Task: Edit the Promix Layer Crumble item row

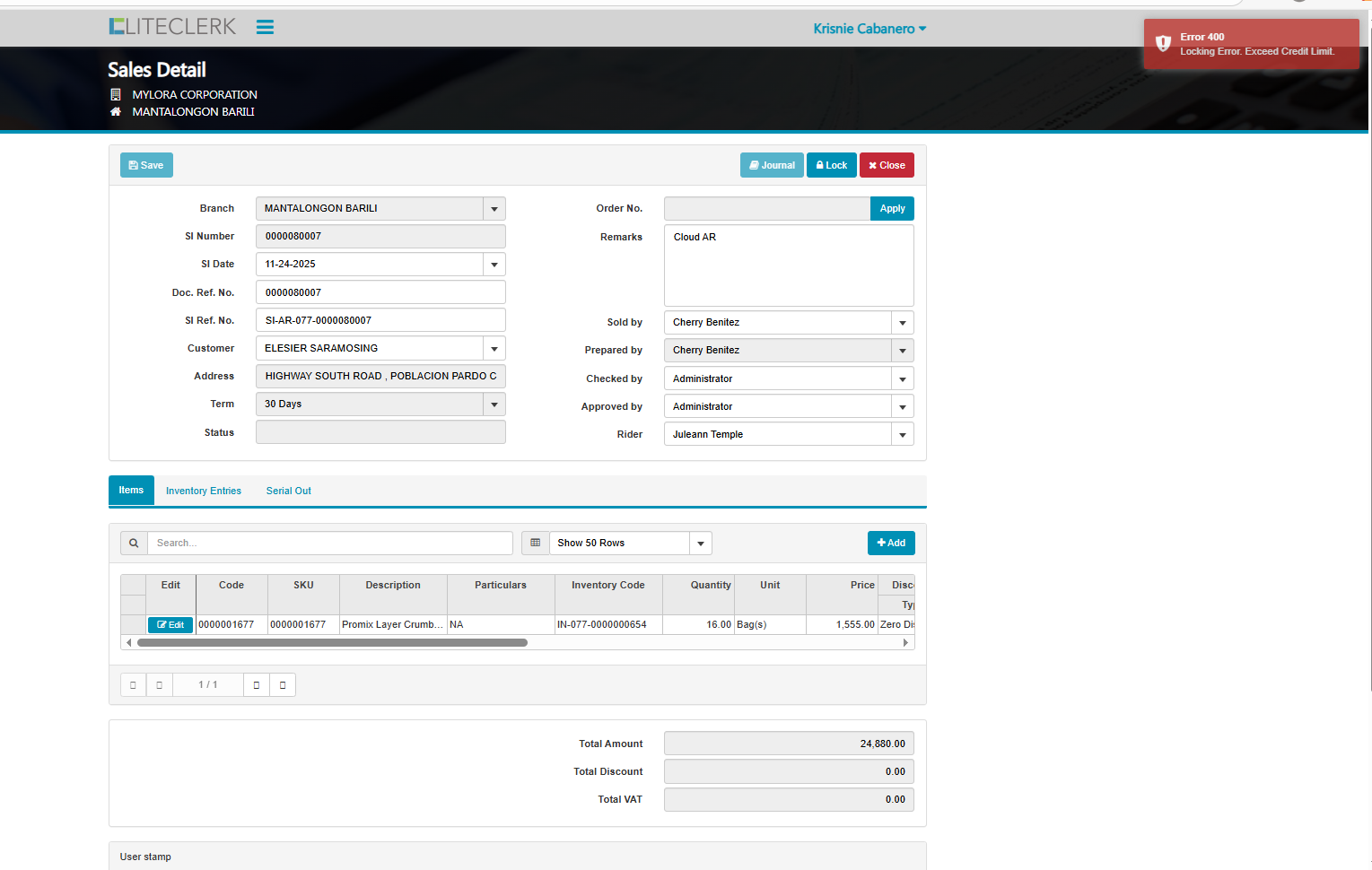Action: pos(170,625)
